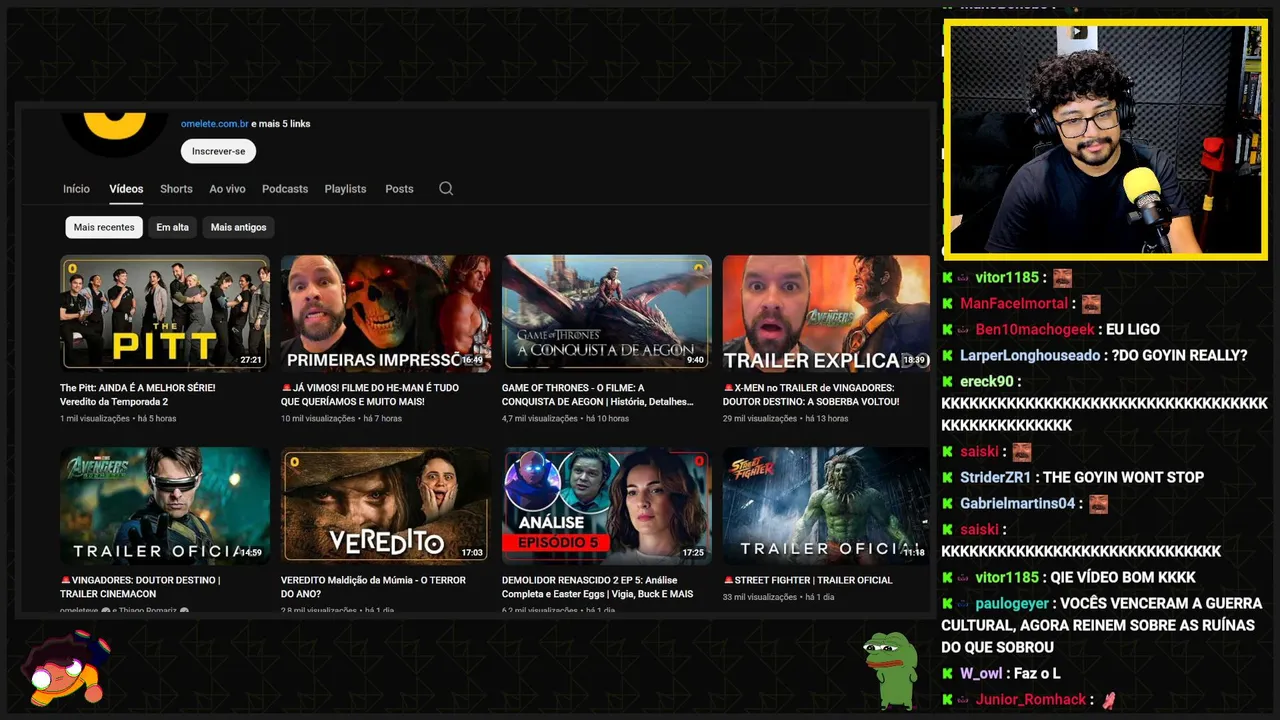Click chat username vitor1185 on the emote-only message
This screenshot has height=720, width=1280.
pos(1007,277)
